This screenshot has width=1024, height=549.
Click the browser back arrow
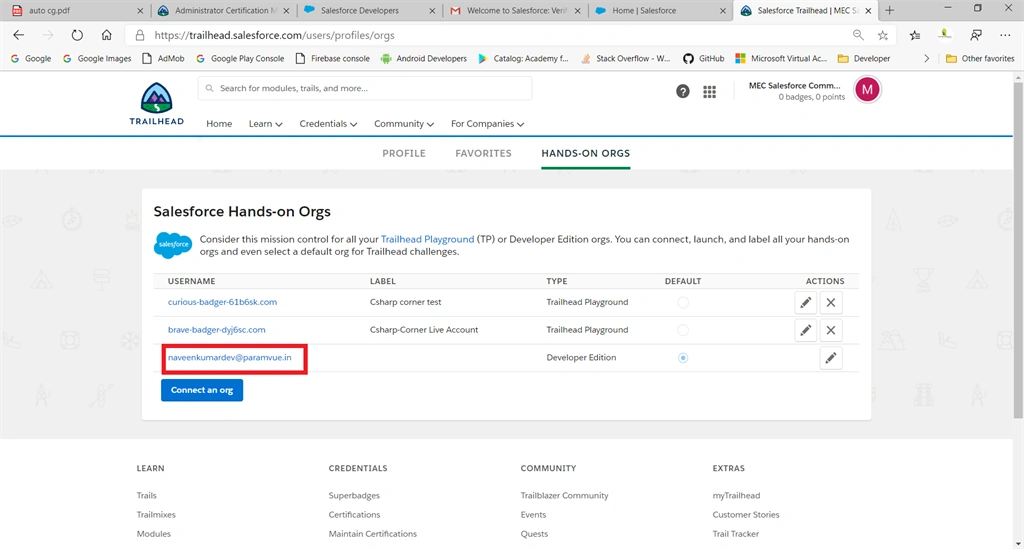pos(18,35)
